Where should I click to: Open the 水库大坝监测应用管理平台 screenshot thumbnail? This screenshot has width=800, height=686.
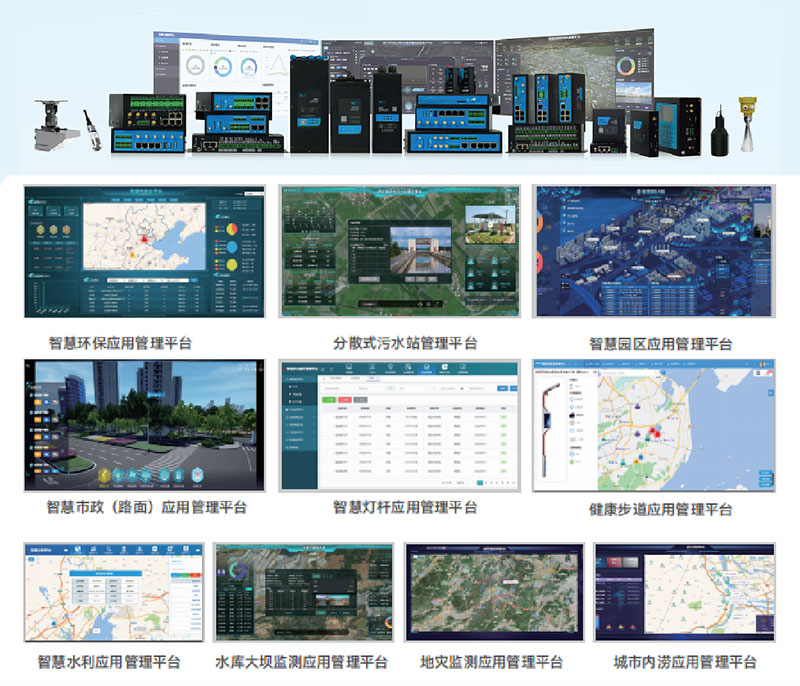click(303, 593)
